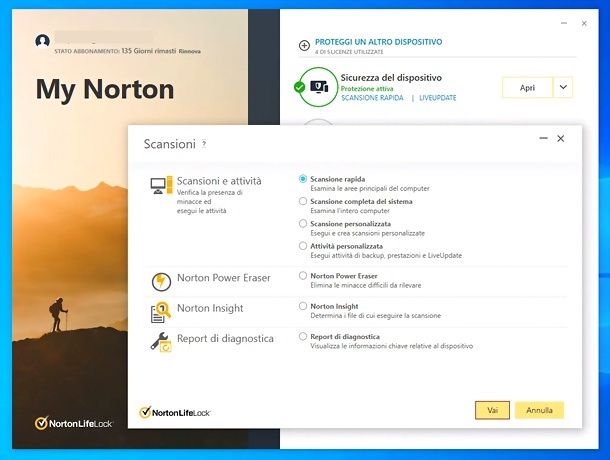Select Scansione completa del sistema option

pos(303,201)
